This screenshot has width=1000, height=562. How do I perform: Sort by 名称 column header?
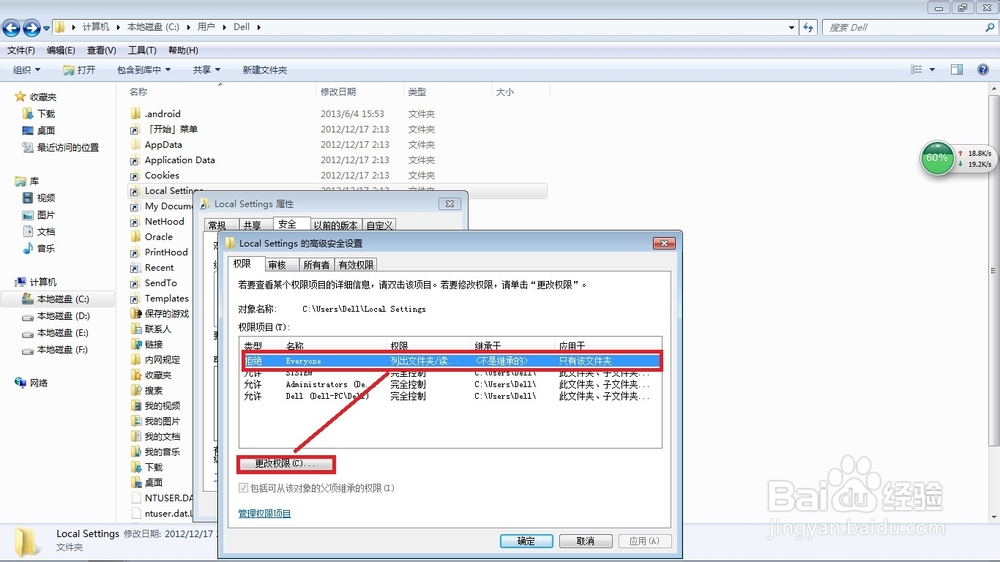click(138, 92)
